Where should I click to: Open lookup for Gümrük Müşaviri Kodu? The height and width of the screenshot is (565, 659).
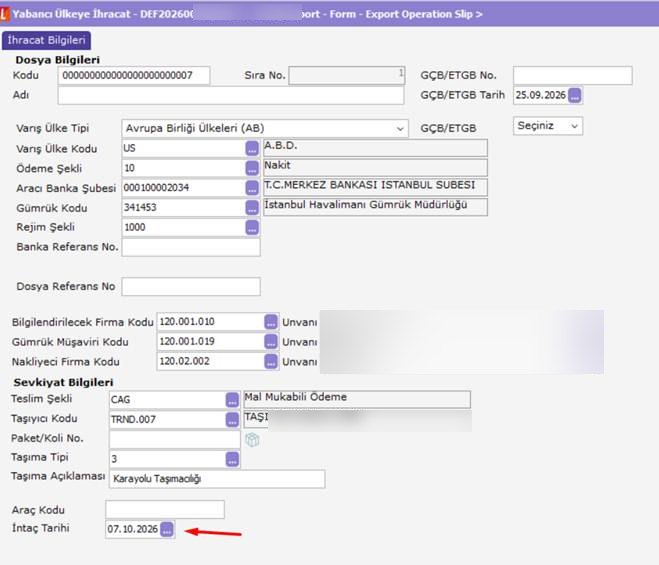click(x=271, y=342)
